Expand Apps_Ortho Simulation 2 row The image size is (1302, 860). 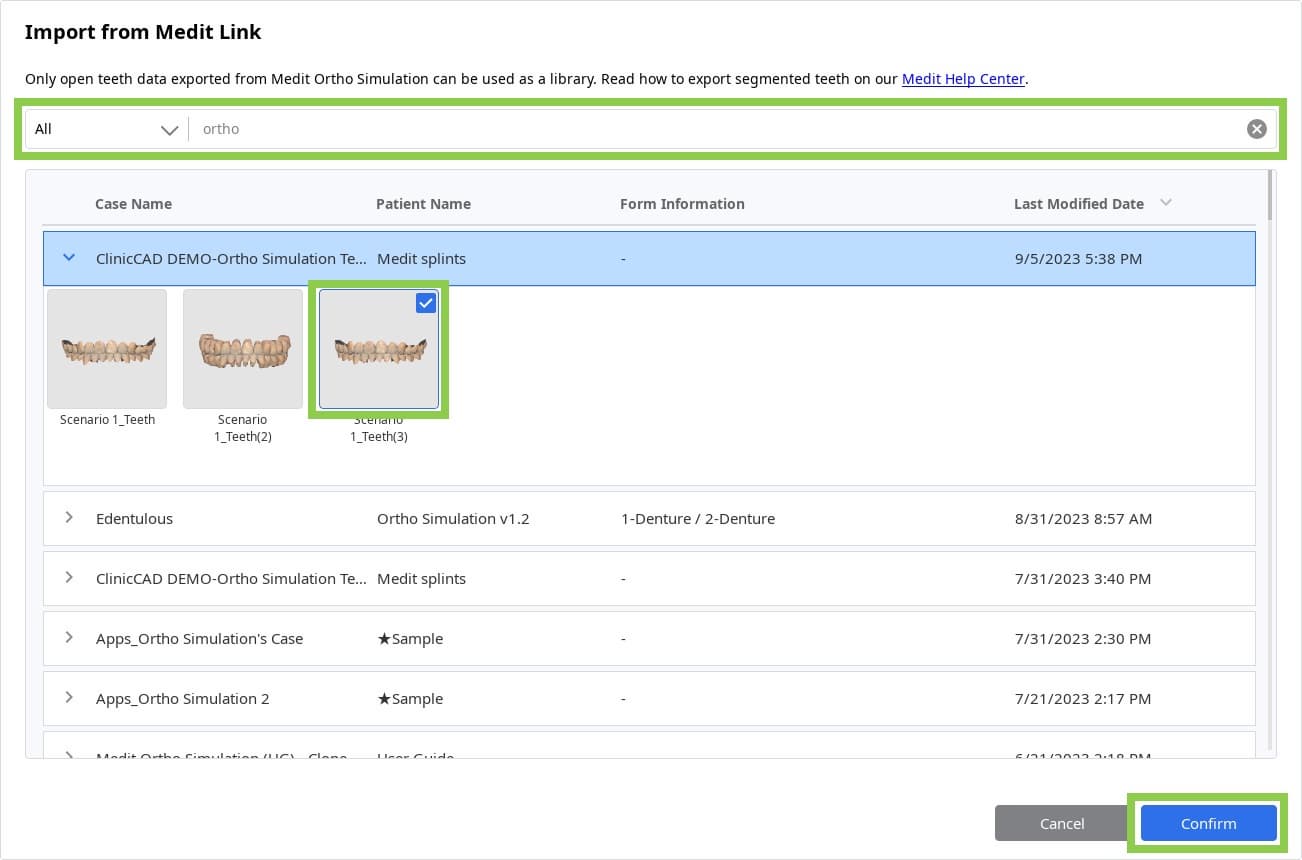point(69,698)
